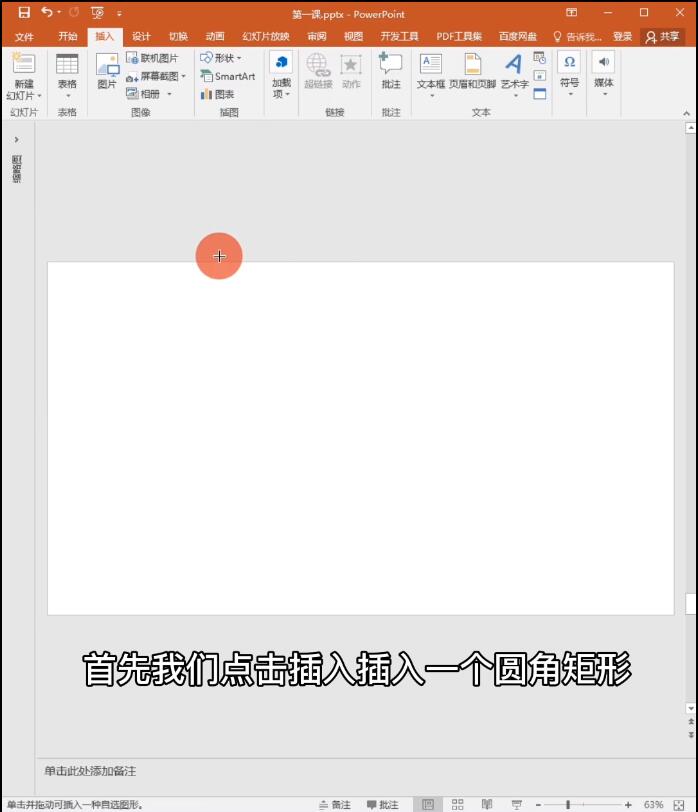Expand the slide thumbnail pane

click(x=17, y=139)
